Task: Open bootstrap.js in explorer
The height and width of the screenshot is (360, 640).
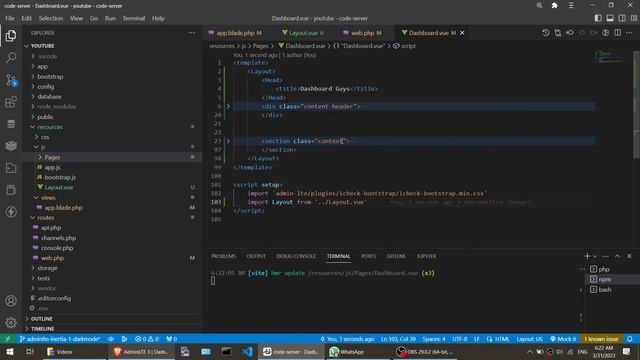Action: click(60, 177)
